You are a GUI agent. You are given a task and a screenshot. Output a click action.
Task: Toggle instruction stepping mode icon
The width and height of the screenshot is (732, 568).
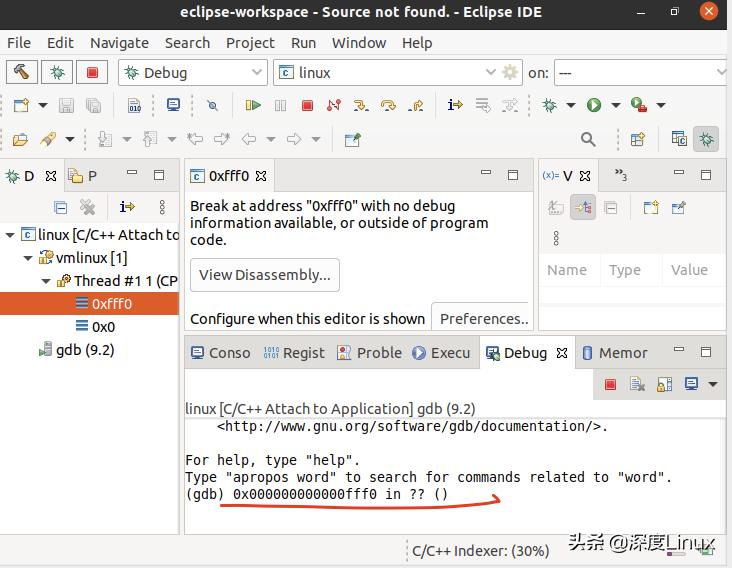[x=455, y=105]
